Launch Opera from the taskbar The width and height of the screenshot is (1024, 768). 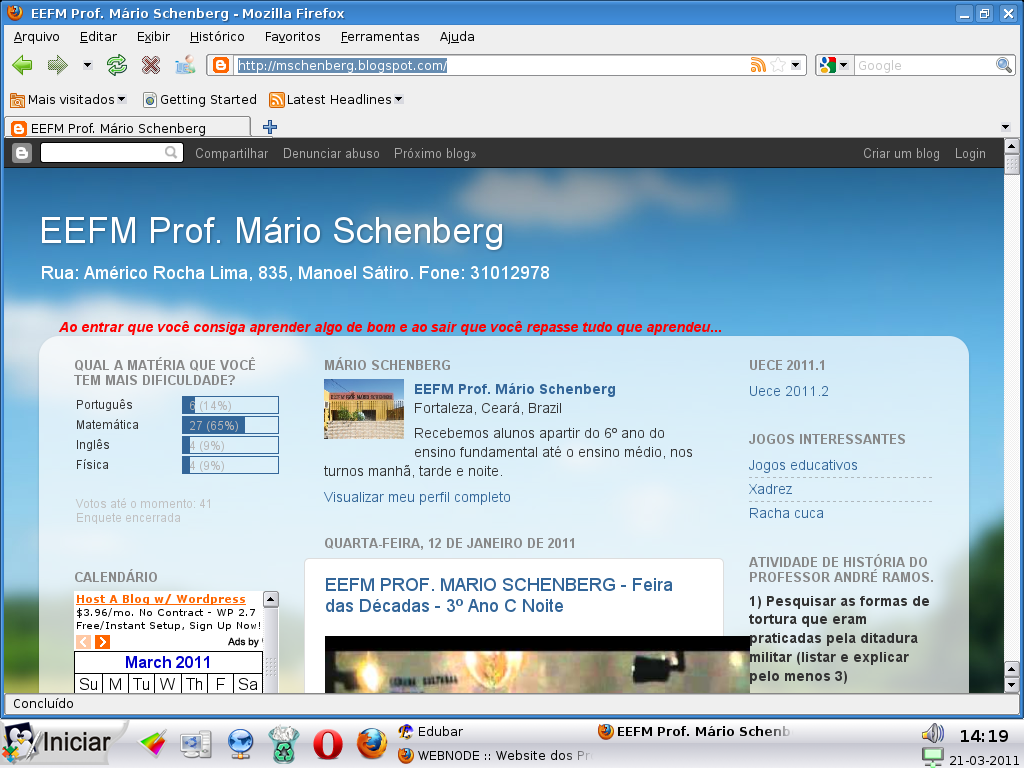pyautogui.click(x=327, y=743)
